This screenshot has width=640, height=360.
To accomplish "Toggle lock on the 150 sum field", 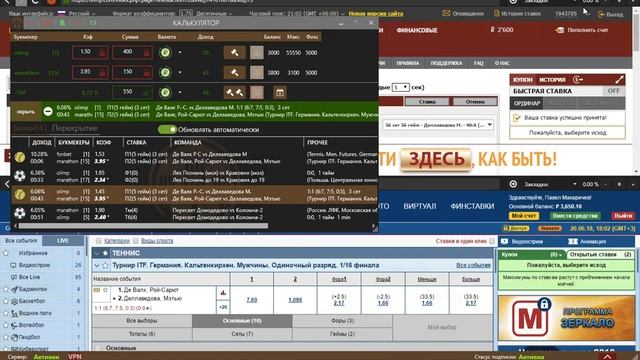I will (147, 73).
